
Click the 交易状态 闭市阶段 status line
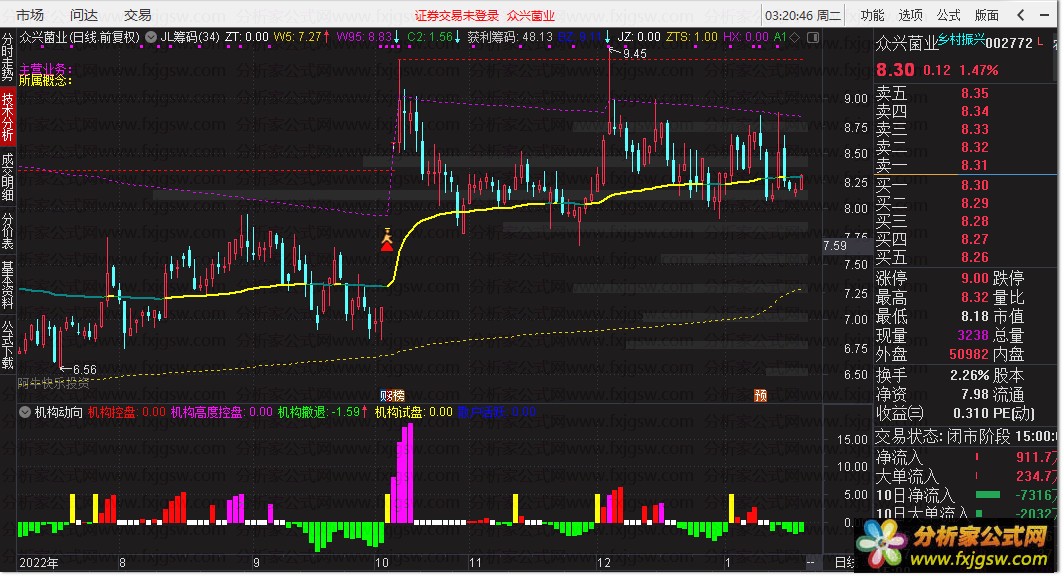[x=966, y=436]
